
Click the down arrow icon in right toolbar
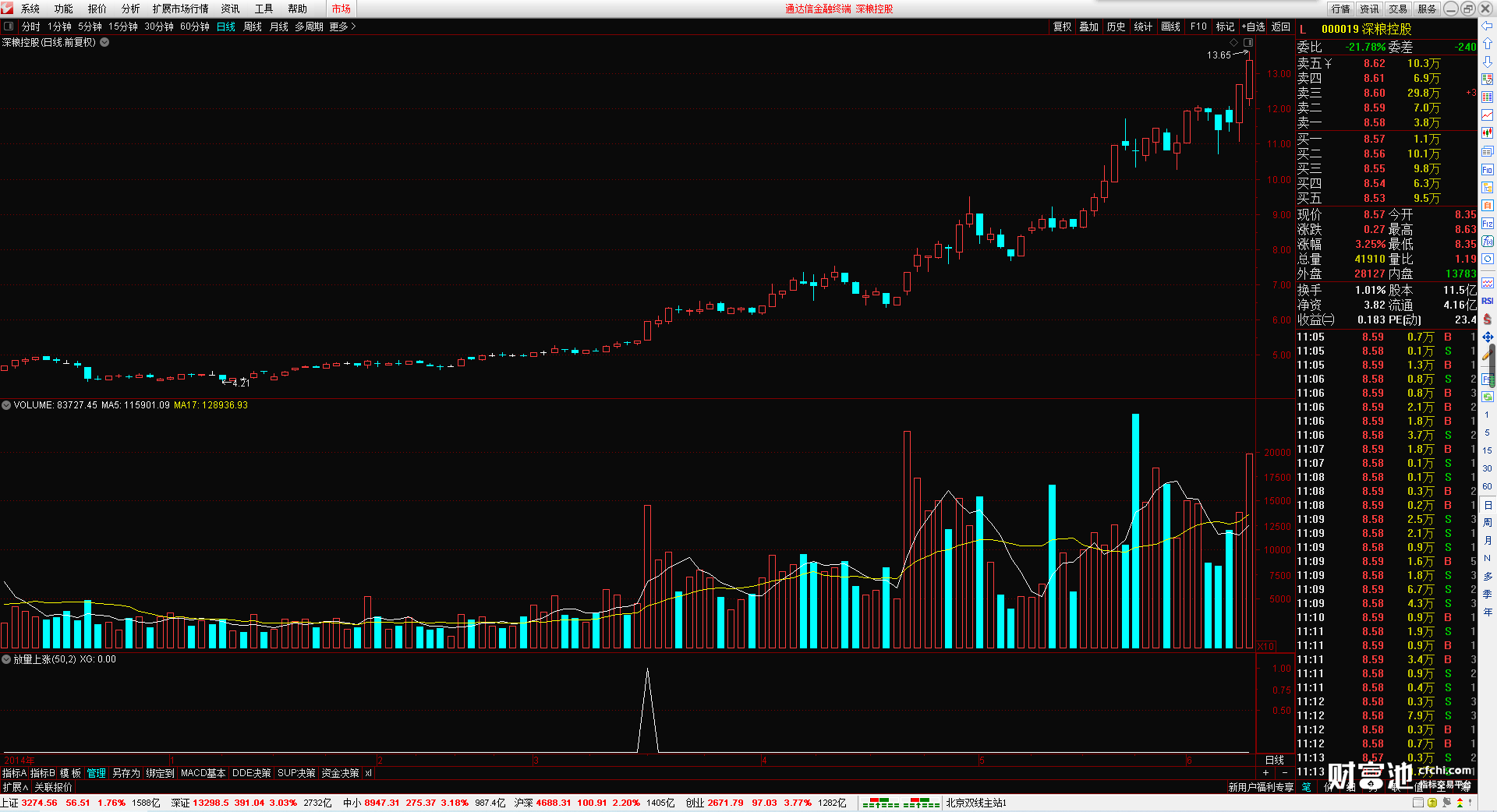coord(1487,62)
